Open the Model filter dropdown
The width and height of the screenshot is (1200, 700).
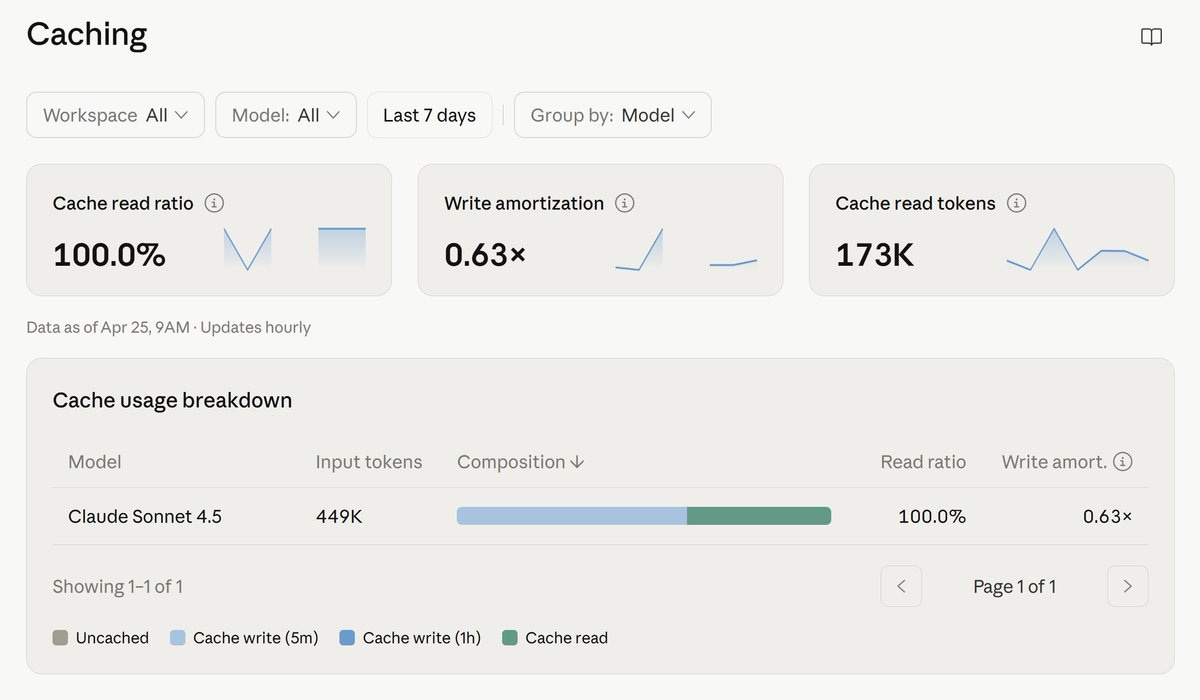click(286, 115)
